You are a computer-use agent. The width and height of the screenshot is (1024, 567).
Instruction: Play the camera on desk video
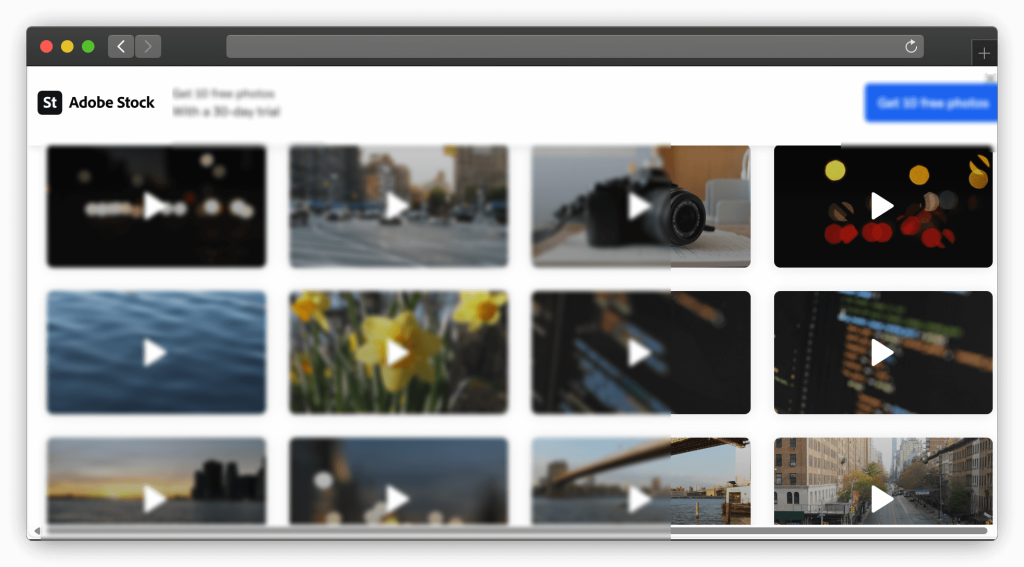pos(639,206)
